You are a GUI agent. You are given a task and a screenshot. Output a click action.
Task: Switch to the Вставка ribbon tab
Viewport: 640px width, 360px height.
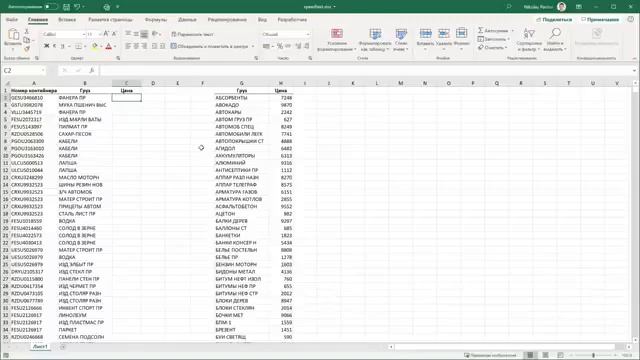pos(67,20)
